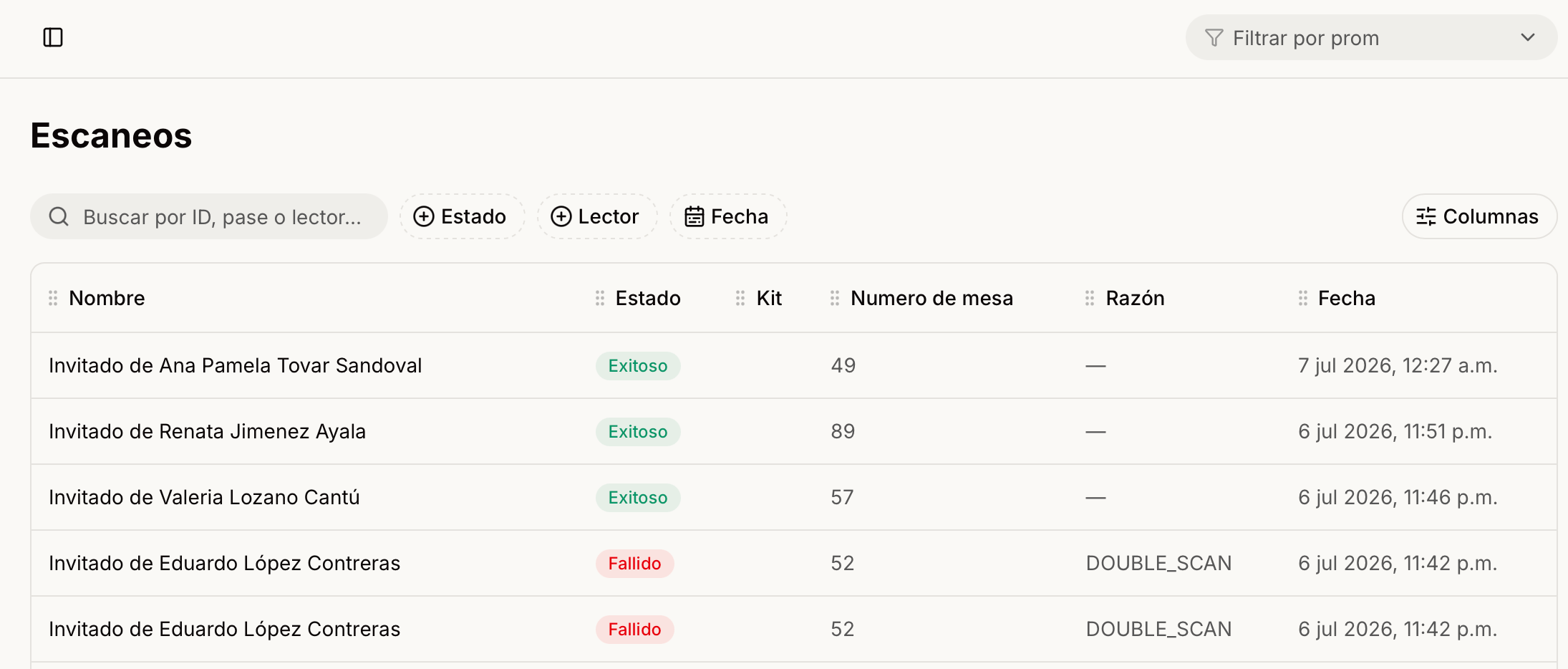This screenshot has height=669, width=1568.
Task: Click drag handle beside Kit column
Action: coord(740,298)
